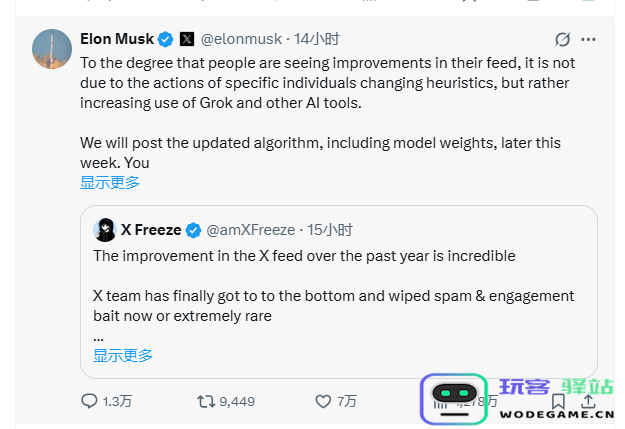The height and width of the screenshot is (429, 625).
Task: Click the reply icon under the post
Action: (x=90, y=401)
